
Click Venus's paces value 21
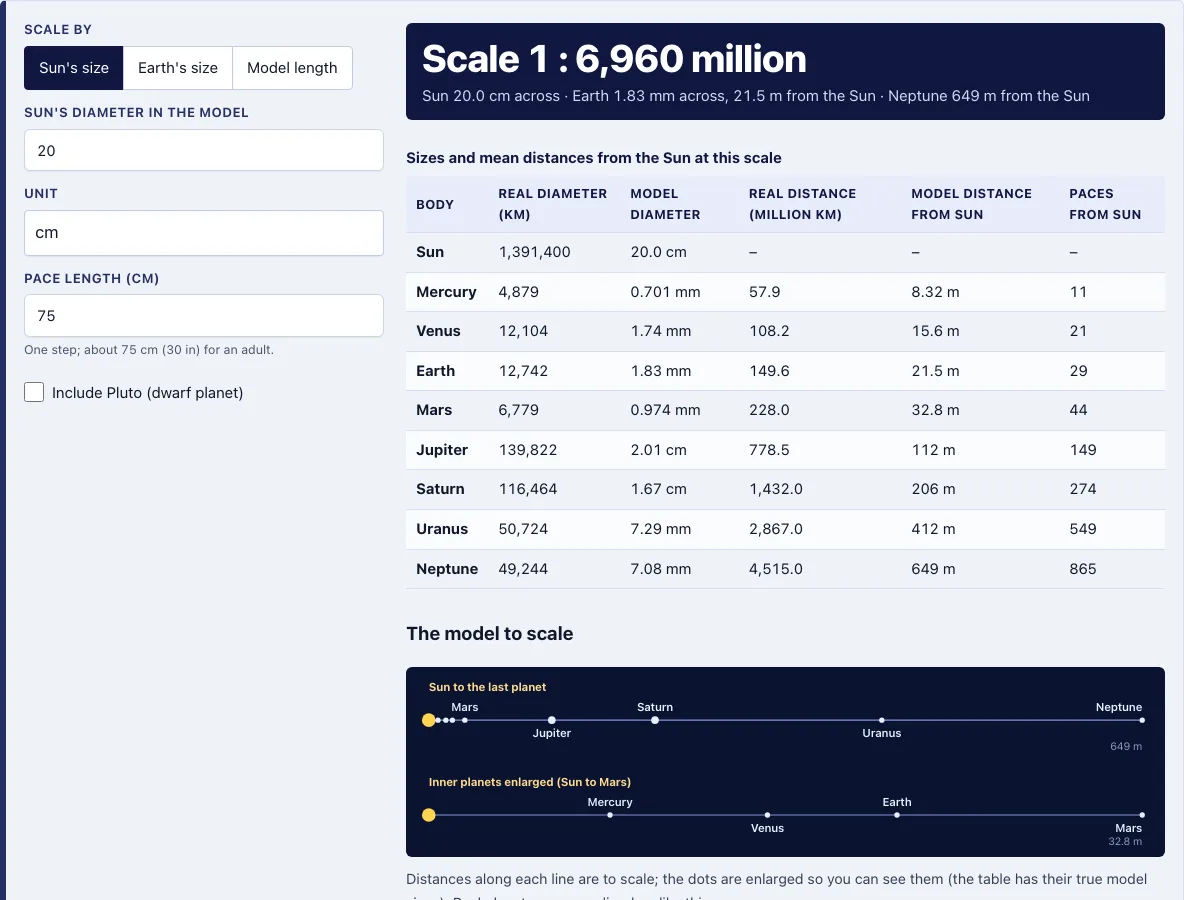coord(1078,331)
